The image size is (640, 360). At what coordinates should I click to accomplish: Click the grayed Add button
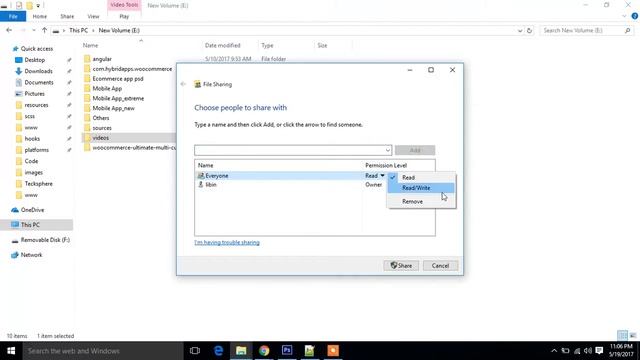415,150
